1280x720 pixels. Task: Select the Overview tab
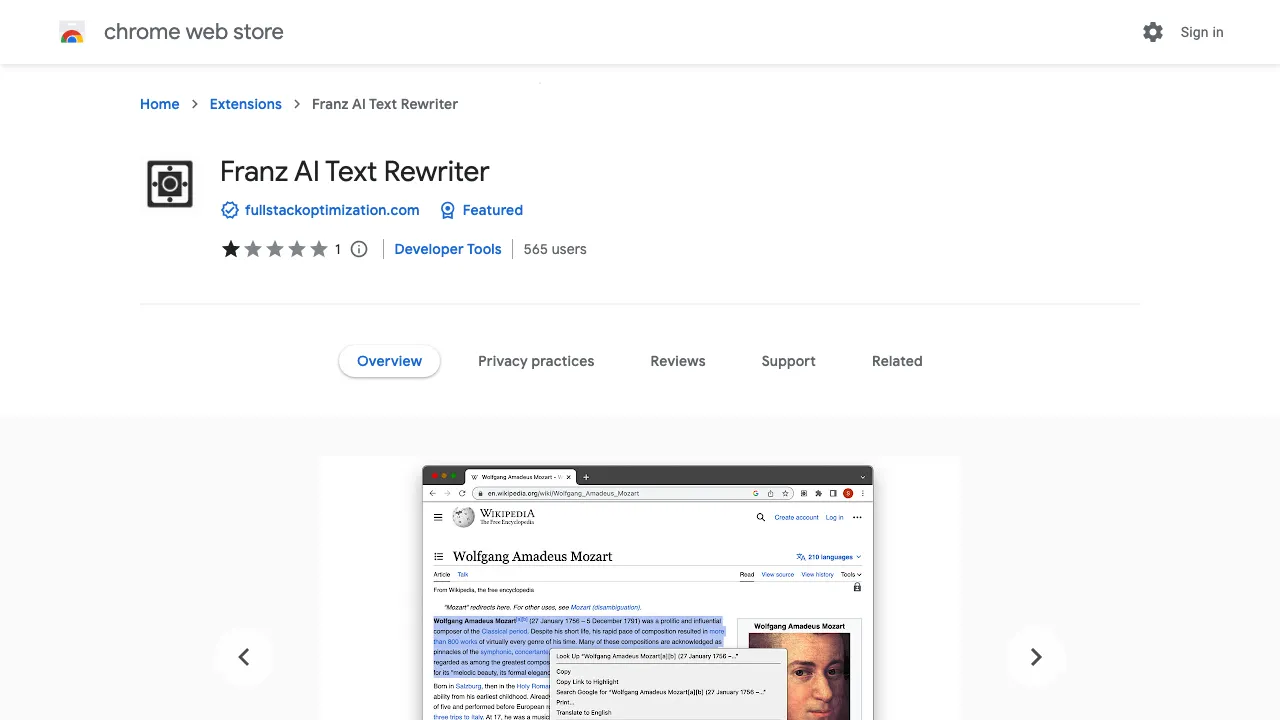390,361
